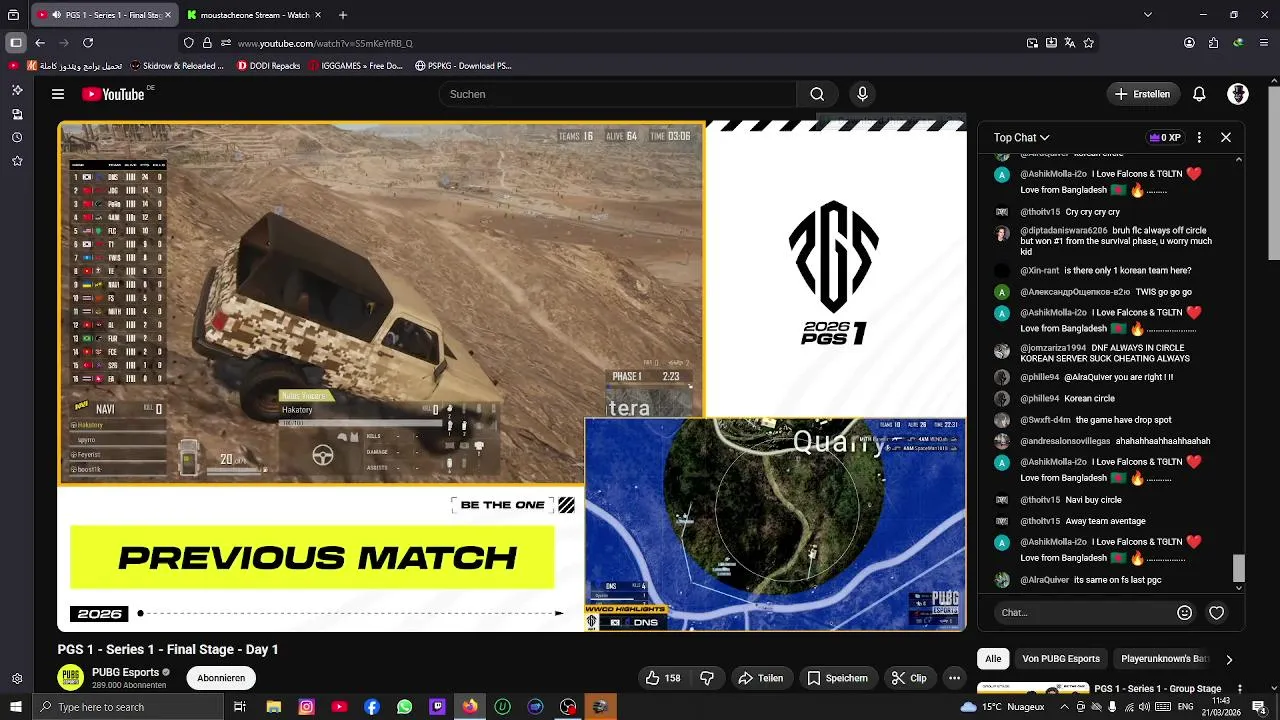Dislike the video with thumbs down
Screen dimensions: 1280x720
(x=707, y=678)
